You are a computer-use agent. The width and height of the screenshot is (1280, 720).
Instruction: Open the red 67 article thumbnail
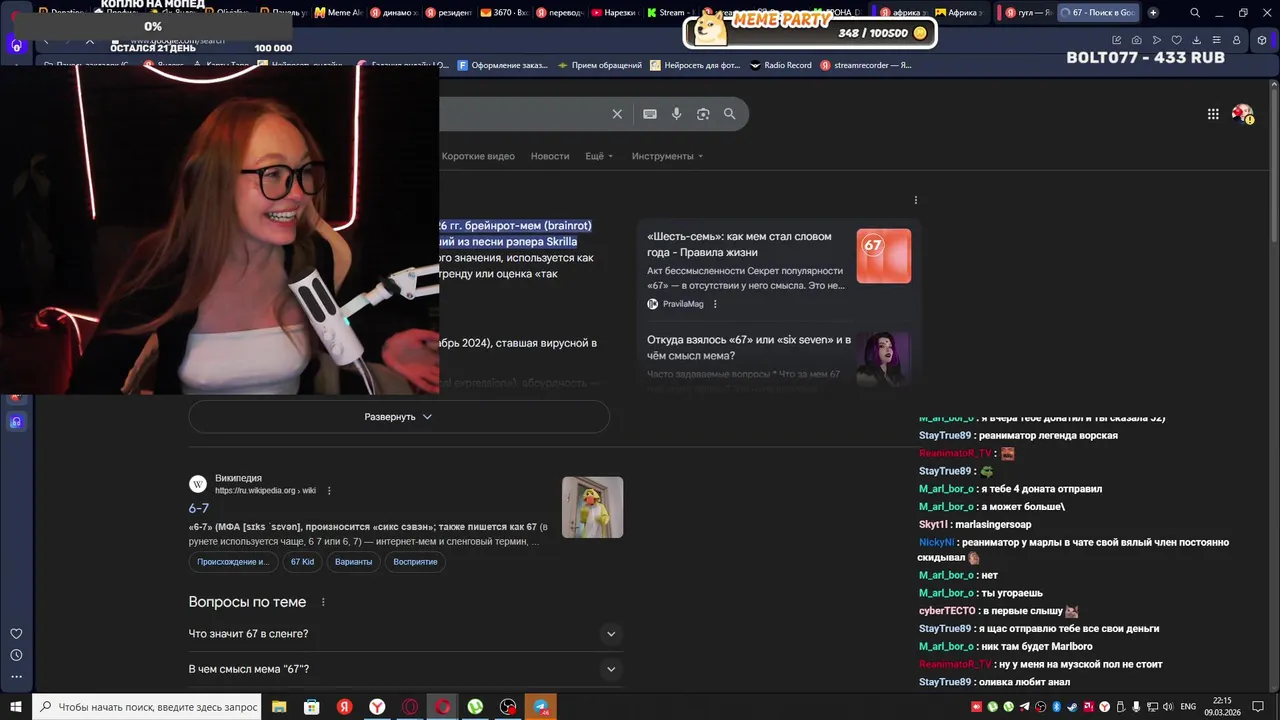(884, 256)
